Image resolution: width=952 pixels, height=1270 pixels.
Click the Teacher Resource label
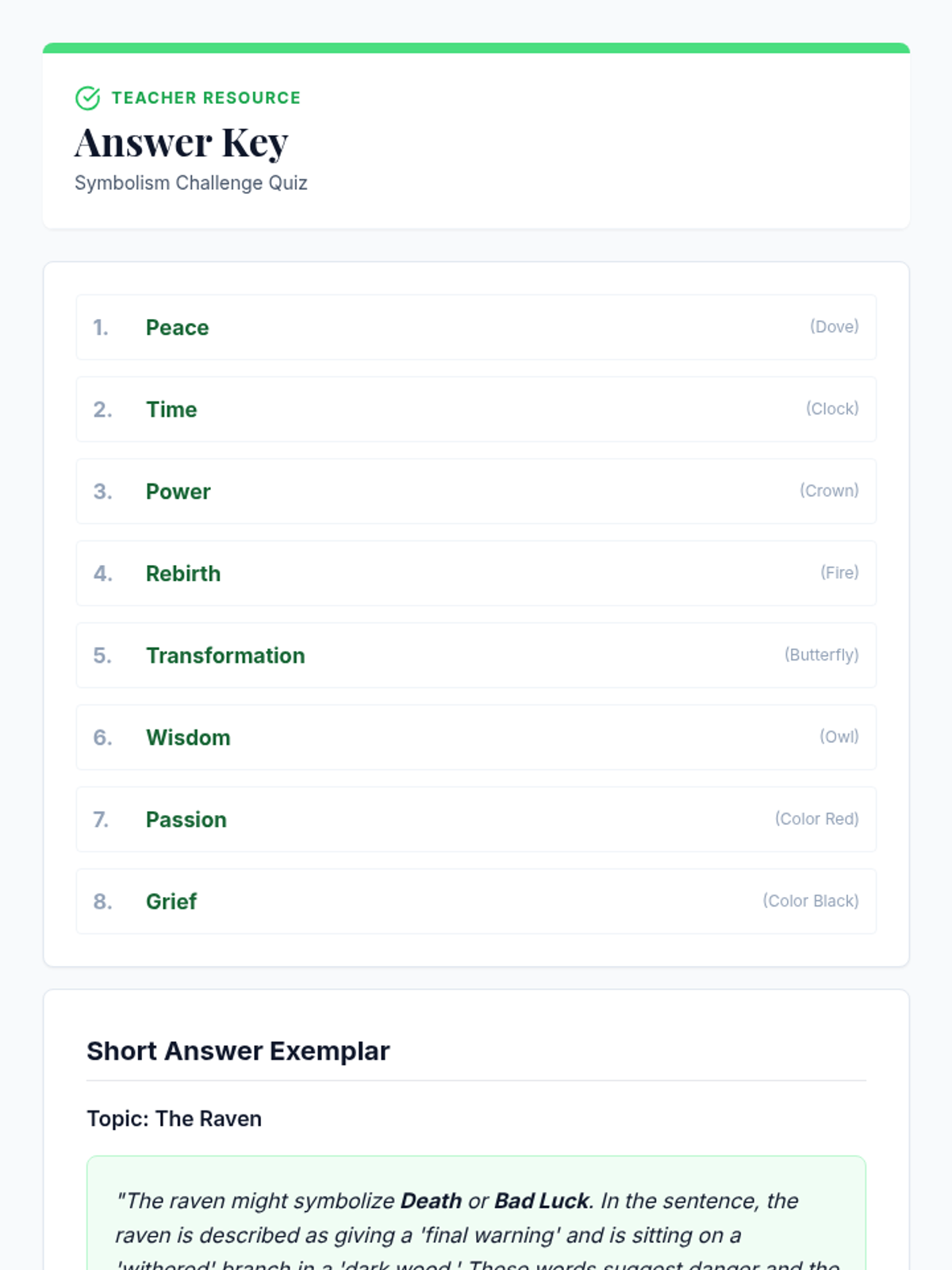[x=206, y=98]
